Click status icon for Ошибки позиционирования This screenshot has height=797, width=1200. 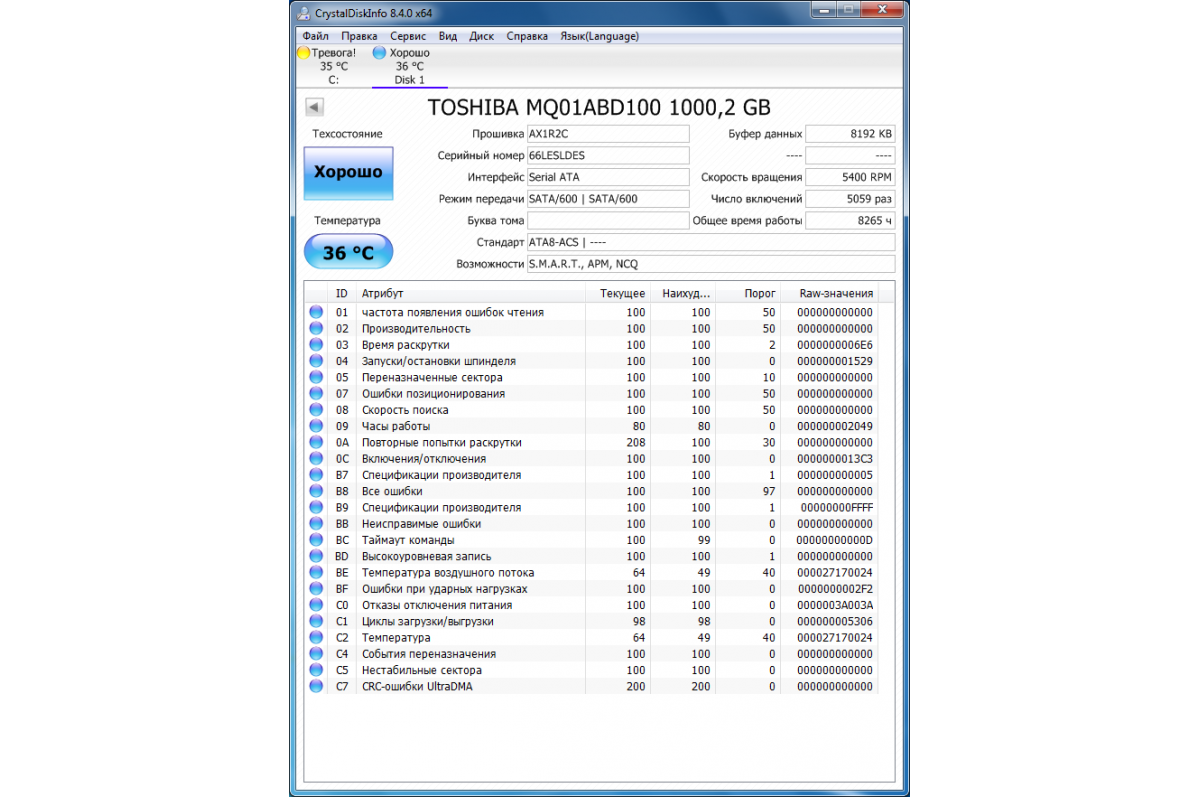316,393
